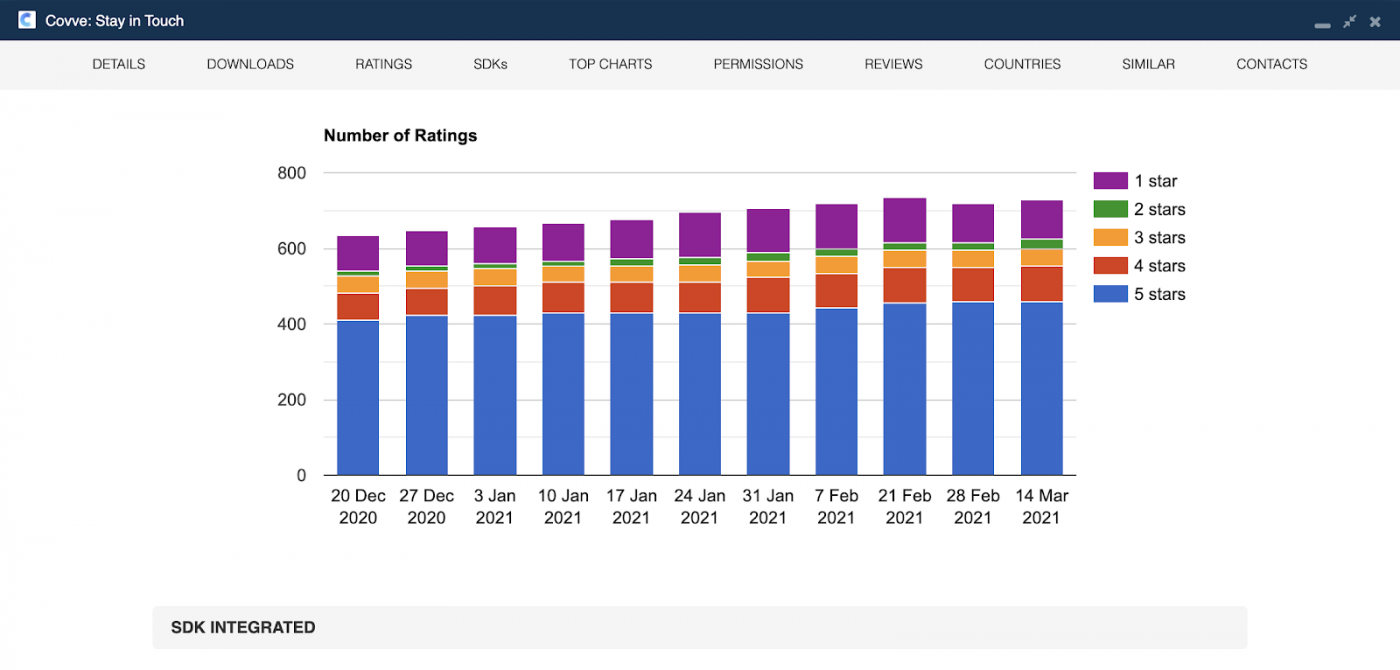Click the purple segment of 21 Feb 2021 bar
The height and width of the screenshot is (670, 1400).
(904, 219)
